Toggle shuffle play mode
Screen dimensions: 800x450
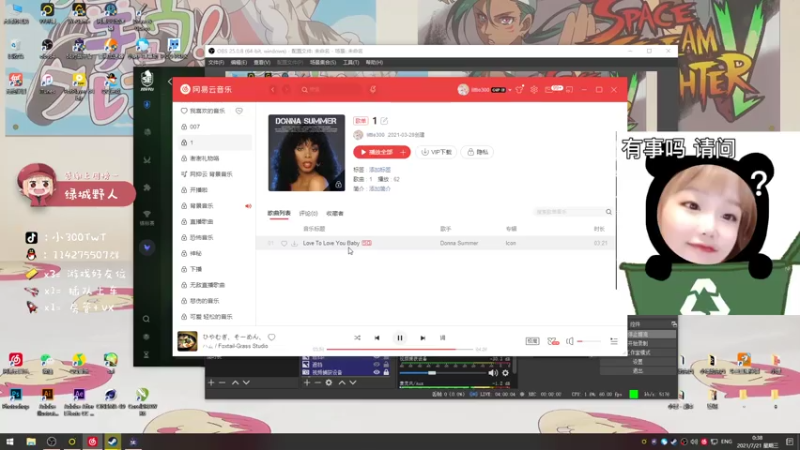pyautogui.click(x=357, y=338)
